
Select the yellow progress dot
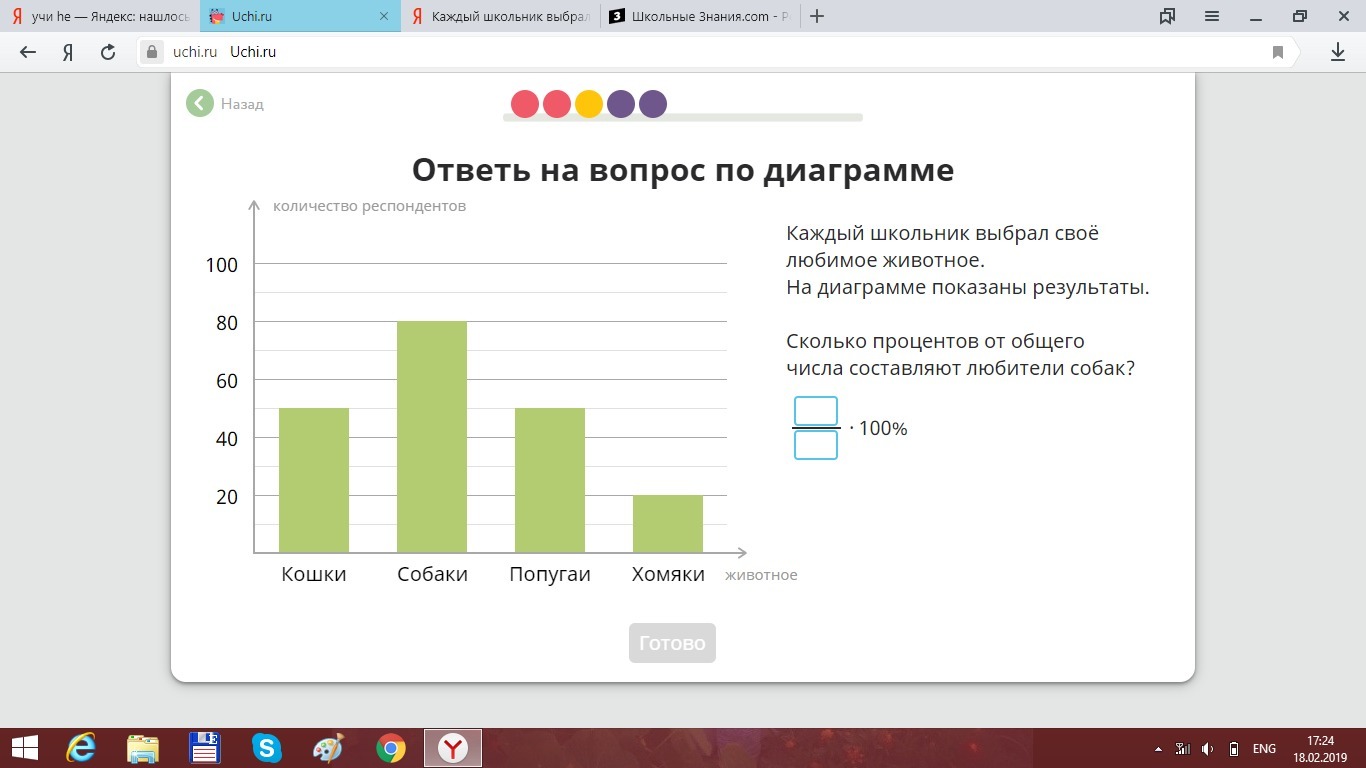[x=589, y=104]
